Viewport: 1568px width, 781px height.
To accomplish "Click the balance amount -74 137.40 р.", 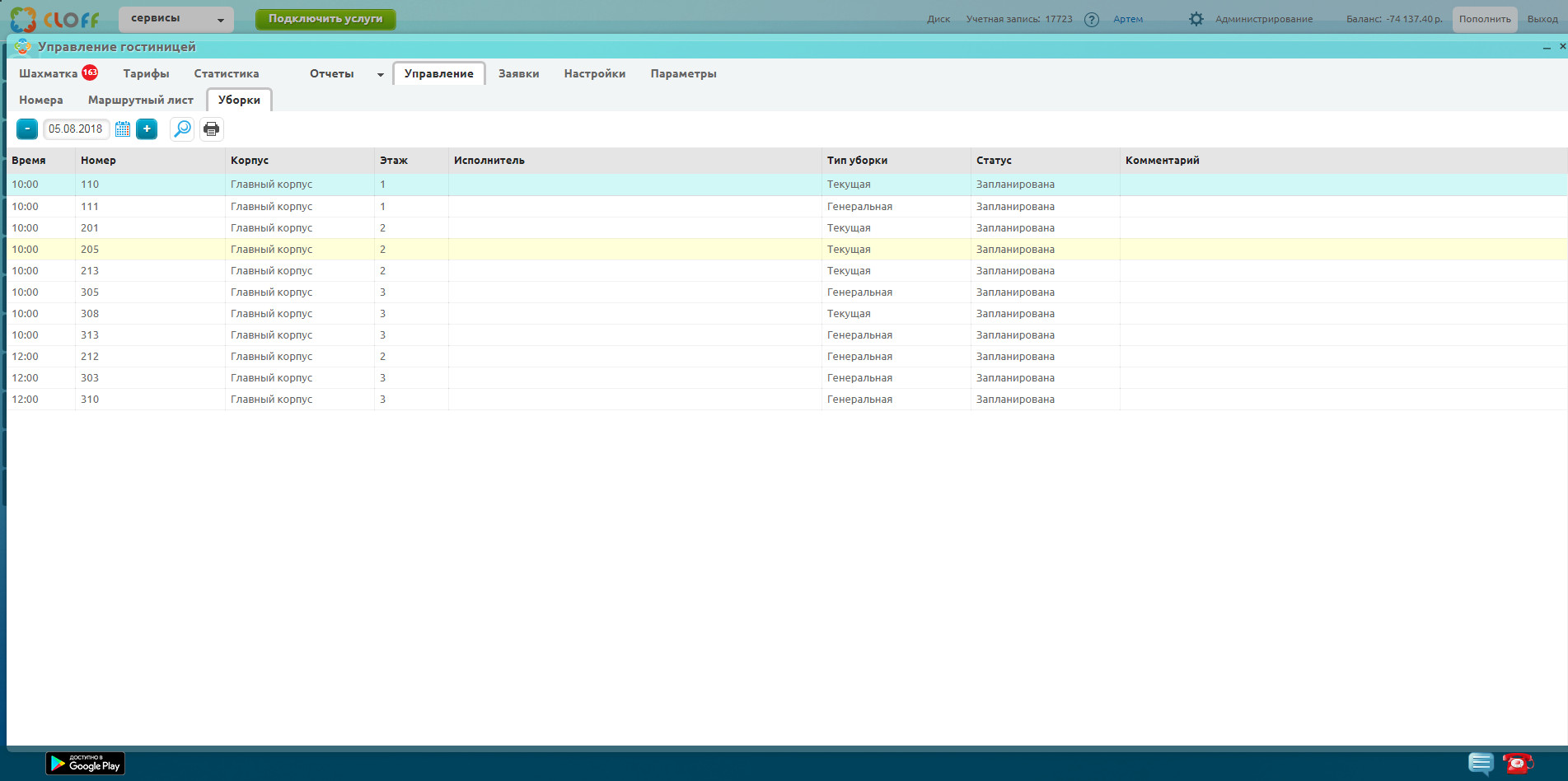I will [1413, 19].
